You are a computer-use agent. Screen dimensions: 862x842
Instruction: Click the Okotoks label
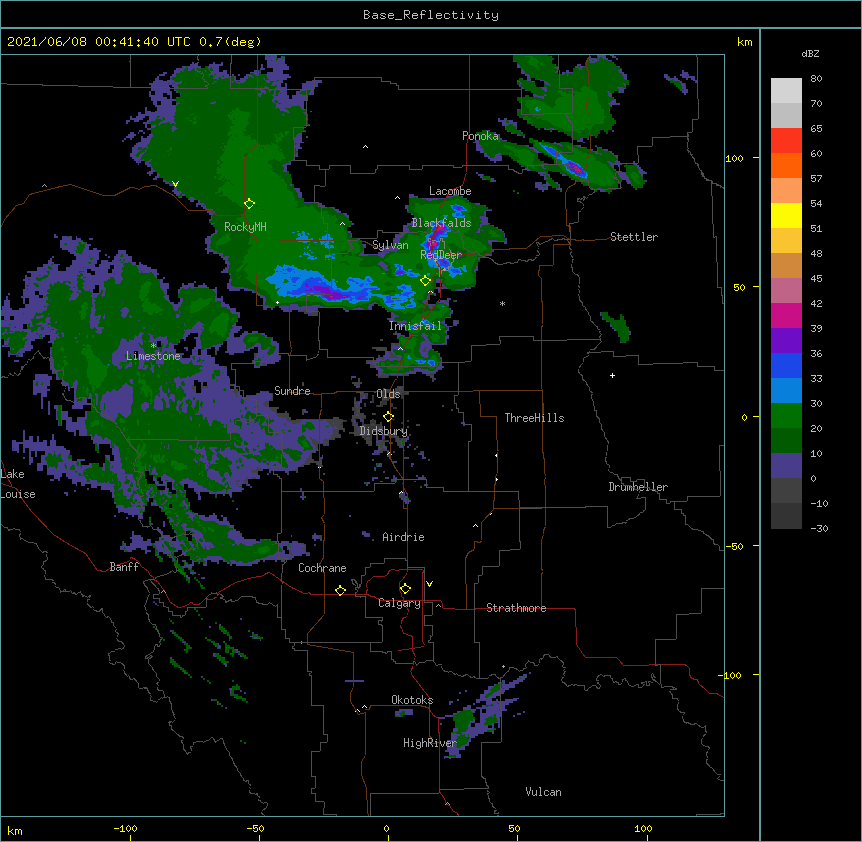pyautogui.click(x=412, y=700)
